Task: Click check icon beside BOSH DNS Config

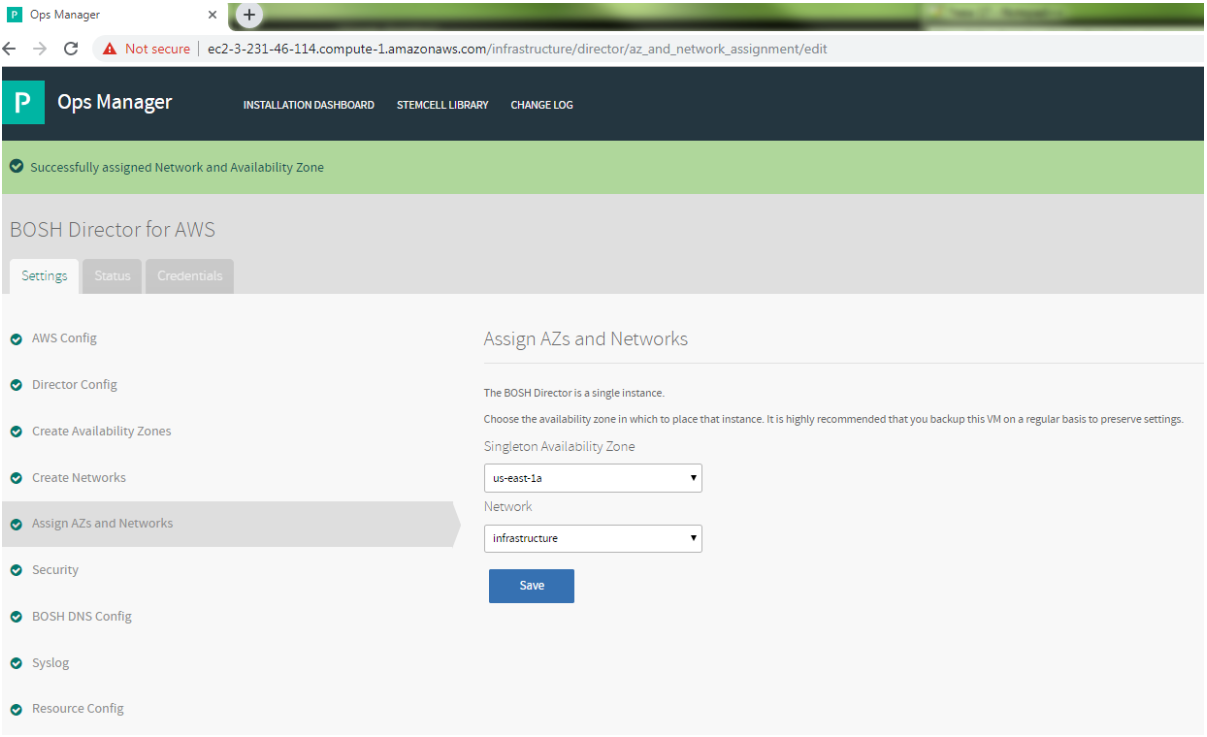Action: [16, 617]
